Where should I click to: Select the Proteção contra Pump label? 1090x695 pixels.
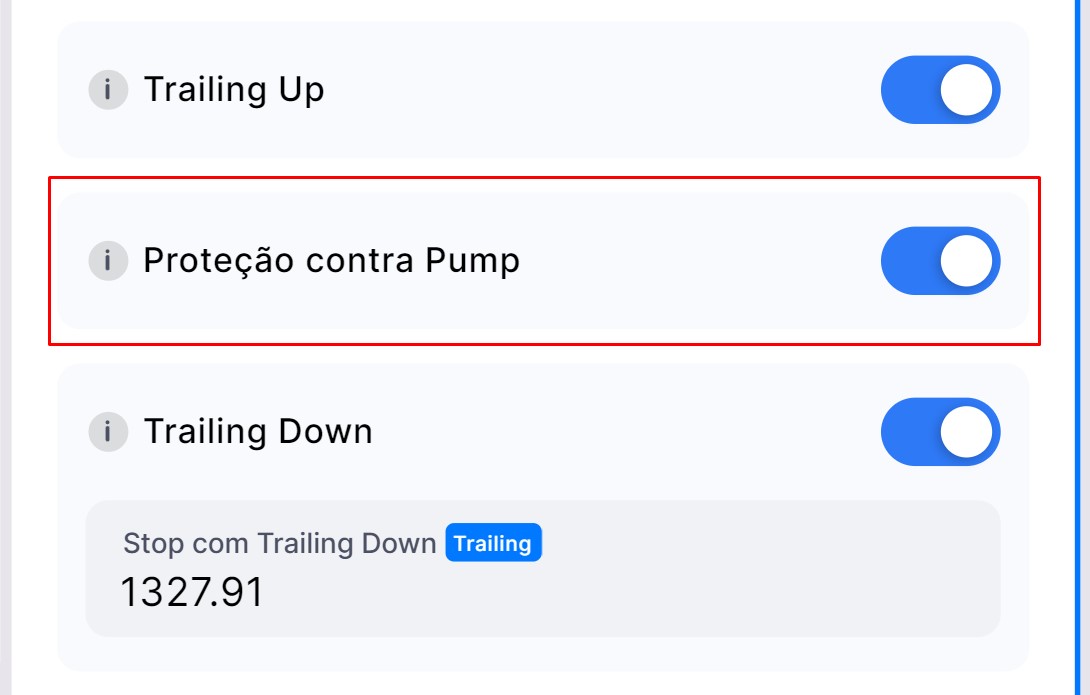click(331, 261)
